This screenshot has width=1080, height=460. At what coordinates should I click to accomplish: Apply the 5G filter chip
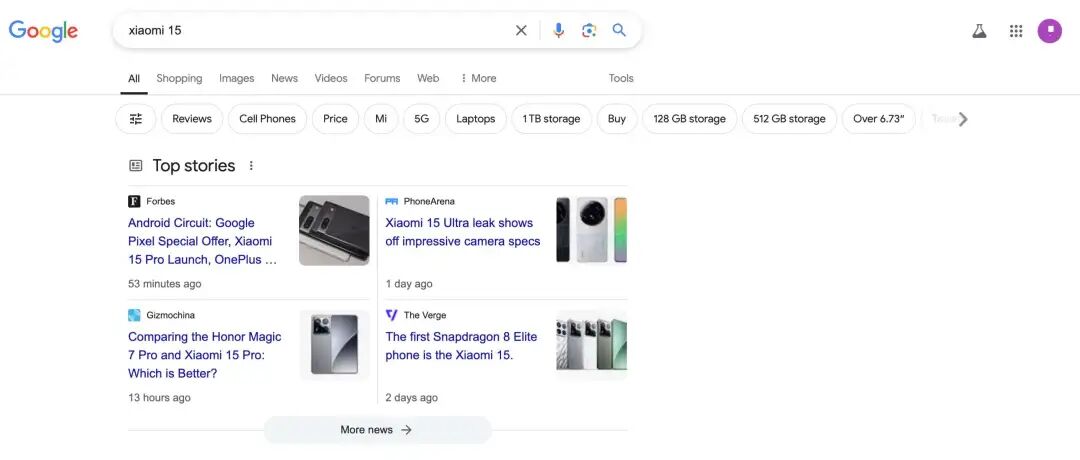click(422, 118)
